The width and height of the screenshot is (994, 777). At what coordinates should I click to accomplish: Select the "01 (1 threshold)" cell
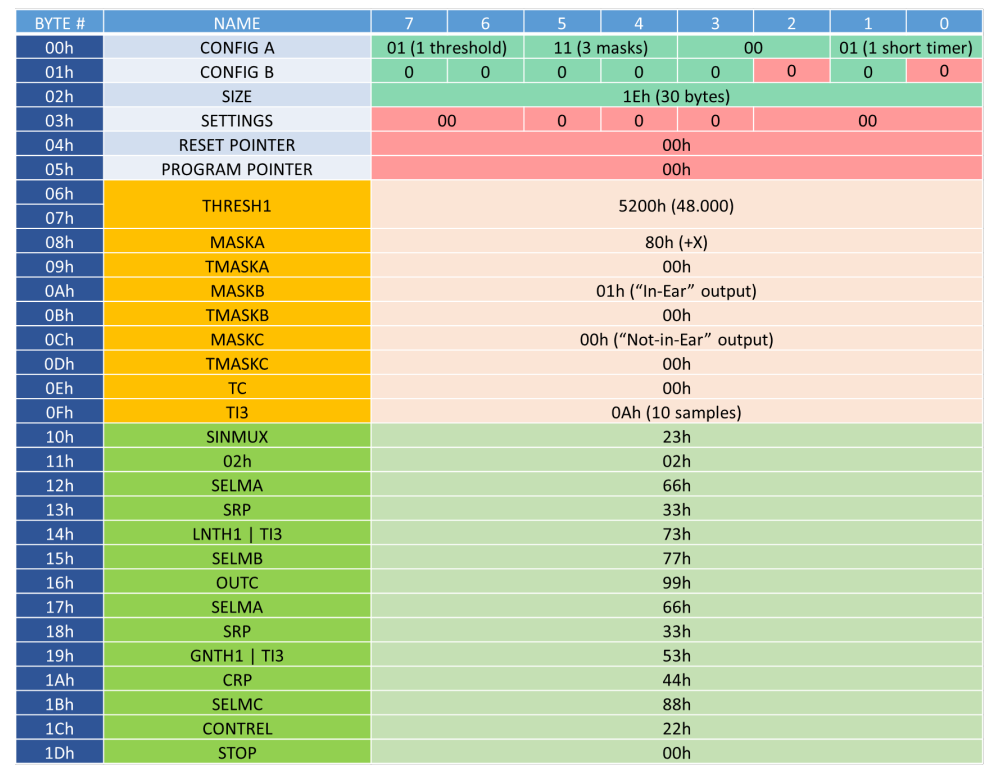coord(447,48)
